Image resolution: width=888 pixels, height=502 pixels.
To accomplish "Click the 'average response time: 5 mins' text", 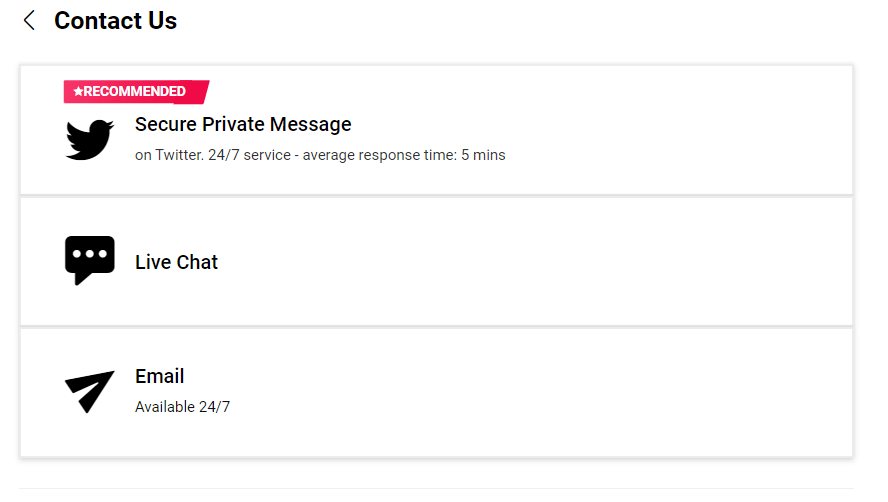I will (404, 155).
